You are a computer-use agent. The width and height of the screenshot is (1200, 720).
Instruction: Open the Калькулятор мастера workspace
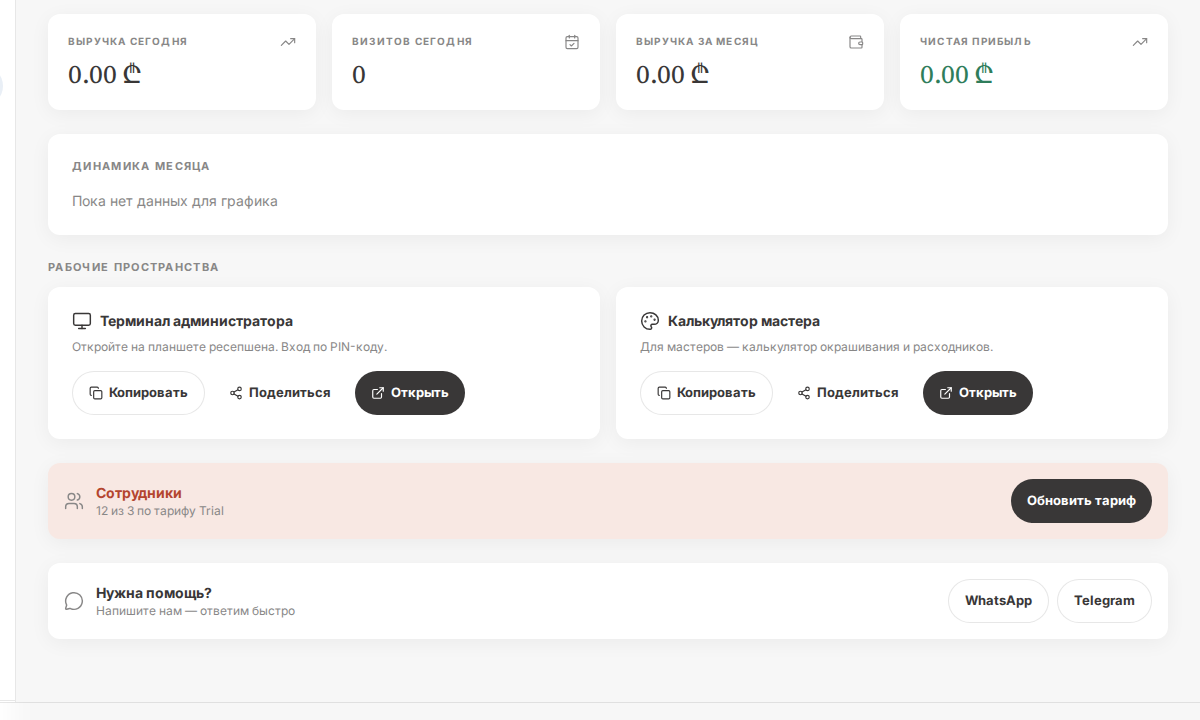978,393
